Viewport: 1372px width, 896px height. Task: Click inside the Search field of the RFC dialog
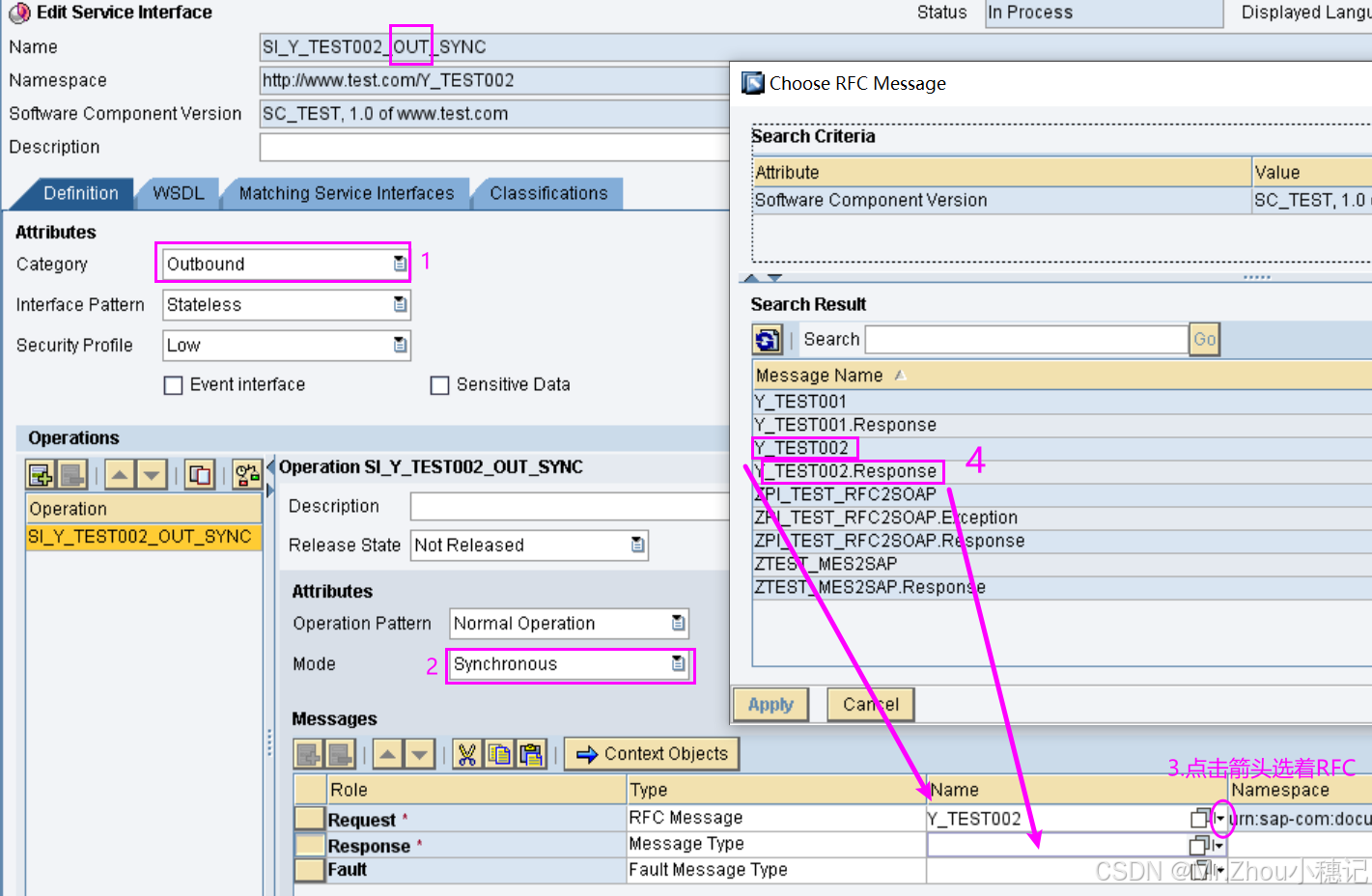click(1023, 339)
